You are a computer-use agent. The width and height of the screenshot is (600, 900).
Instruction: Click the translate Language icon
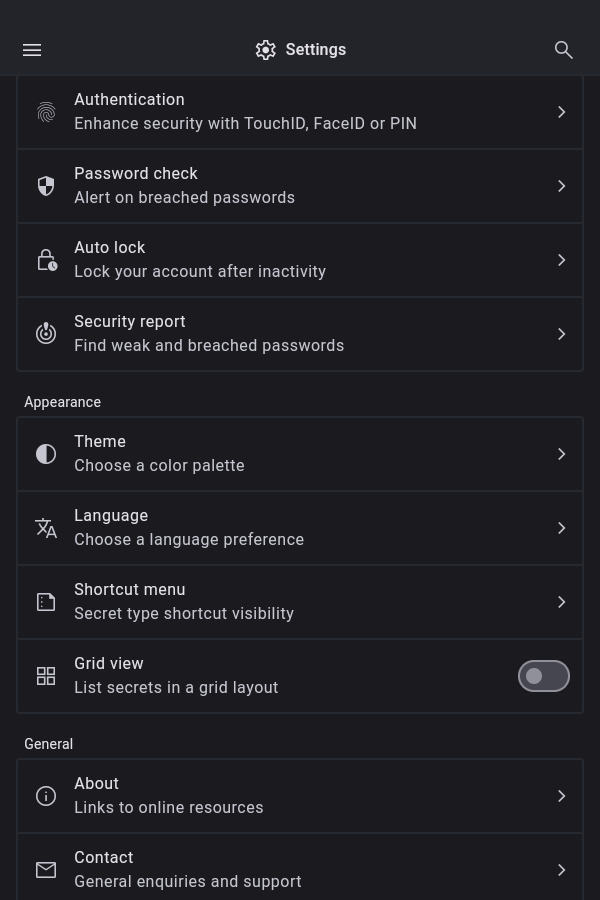pyautogui.click(x=46, y=528)
